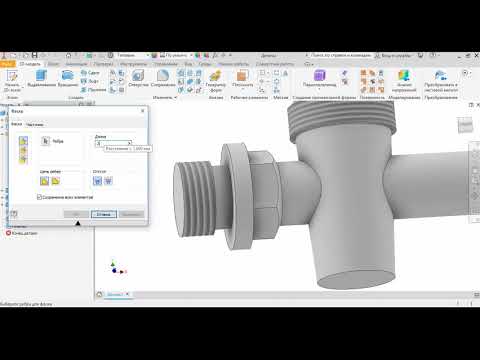Create a freeform Параллелепипед box
The width and height of the screenshot is (480, 360).
(x=319, y=79)
